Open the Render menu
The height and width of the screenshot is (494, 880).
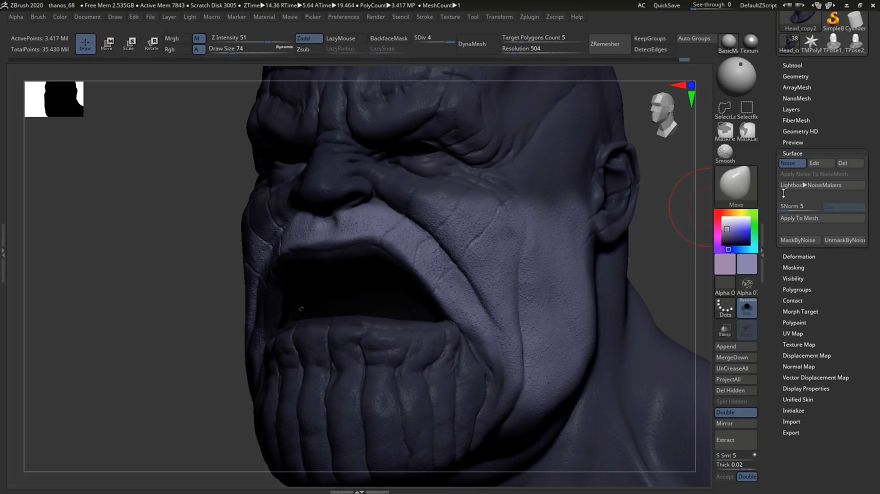point(375,17)
